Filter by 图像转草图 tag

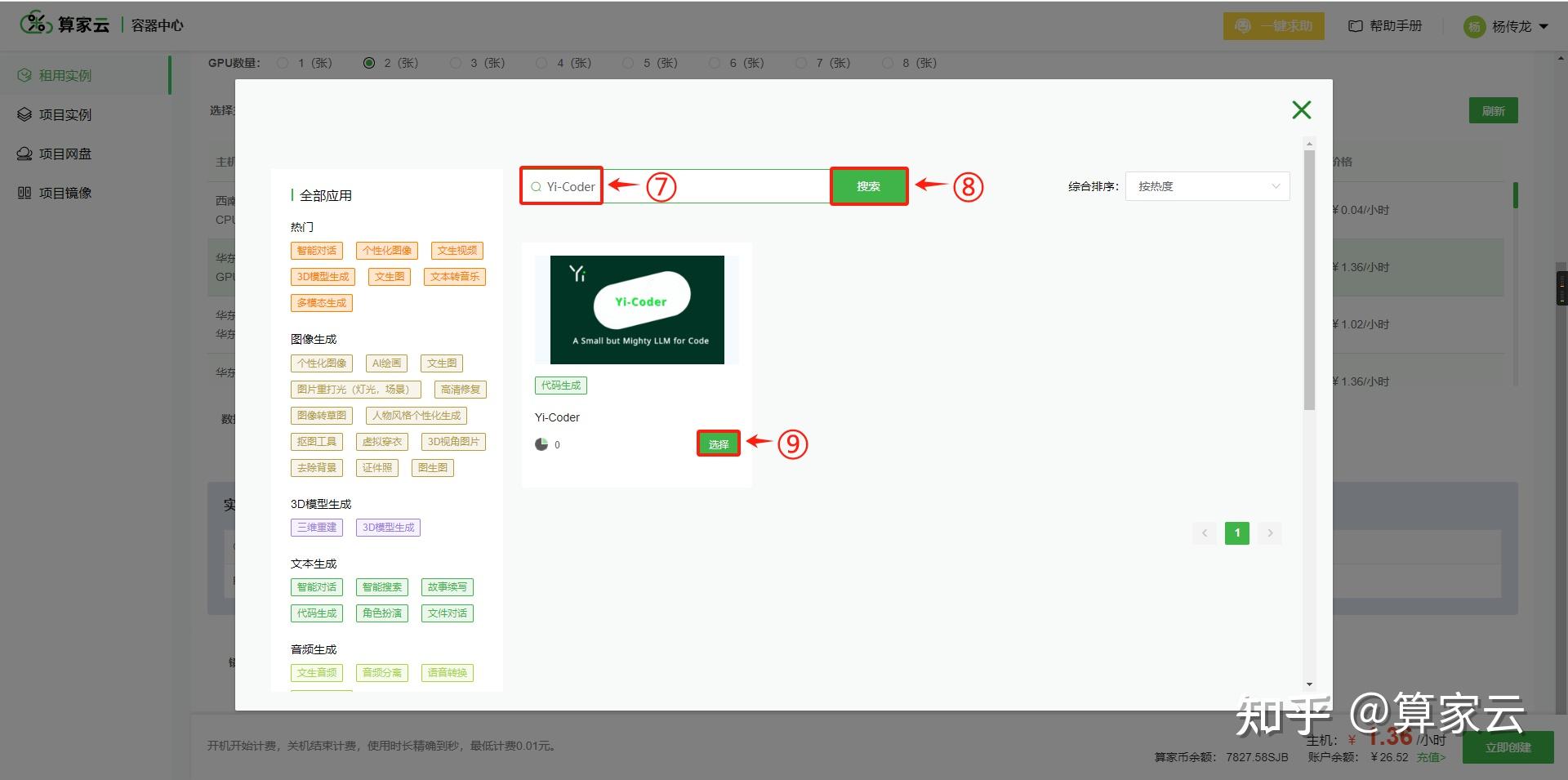coord(322,416)
